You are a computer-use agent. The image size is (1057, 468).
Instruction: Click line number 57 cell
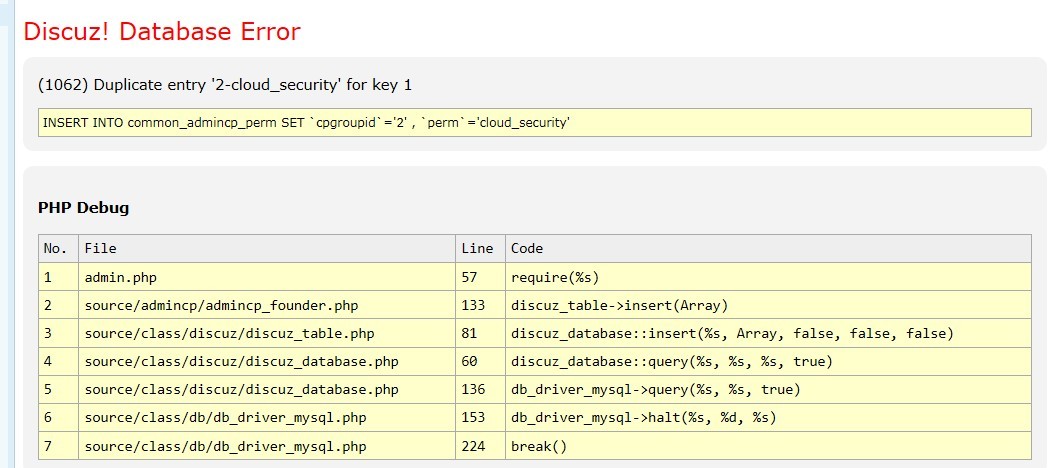click(x=480, y=276)
